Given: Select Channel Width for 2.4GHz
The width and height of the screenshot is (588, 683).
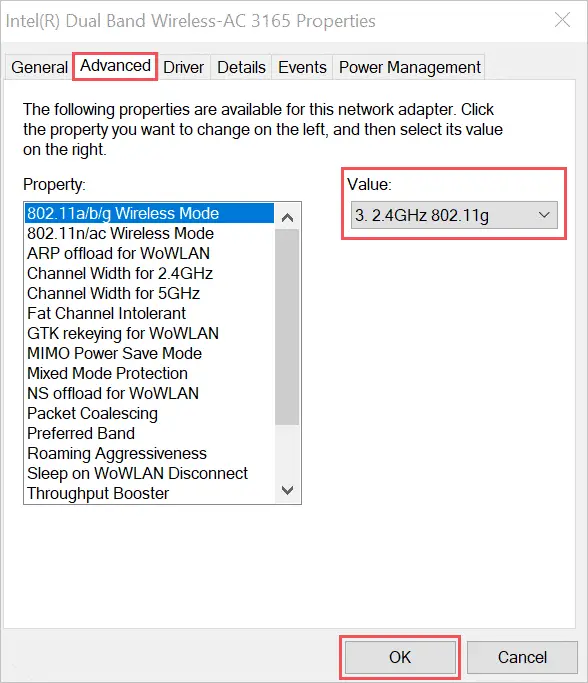Looking at the screenshot, I should click(x=149, y=274).
